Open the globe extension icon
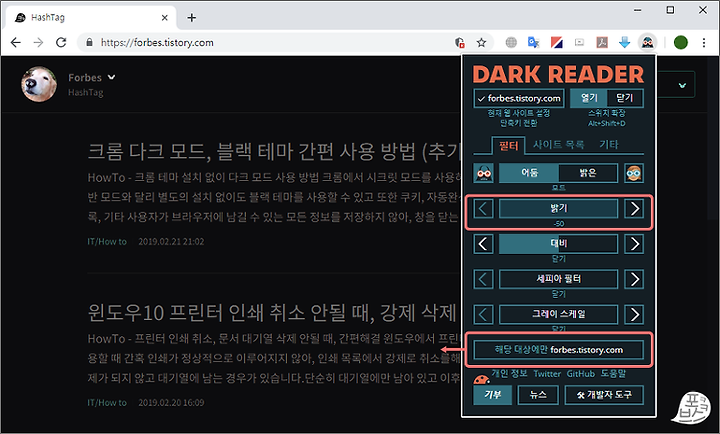720x434 pixels. point(511,43)
